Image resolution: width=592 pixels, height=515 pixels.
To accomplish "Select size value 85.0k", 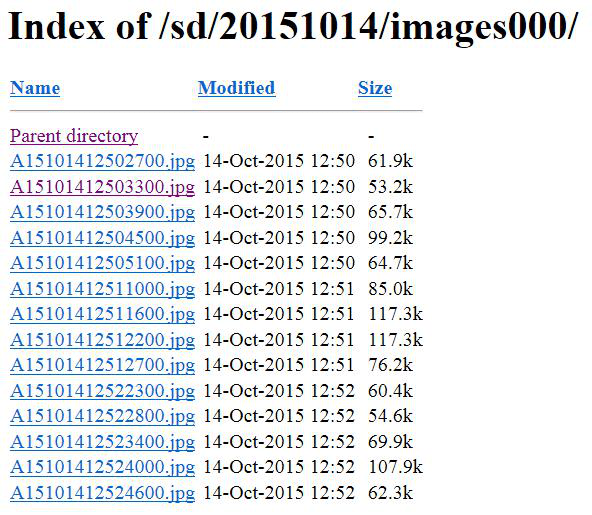I will [390, 289].
